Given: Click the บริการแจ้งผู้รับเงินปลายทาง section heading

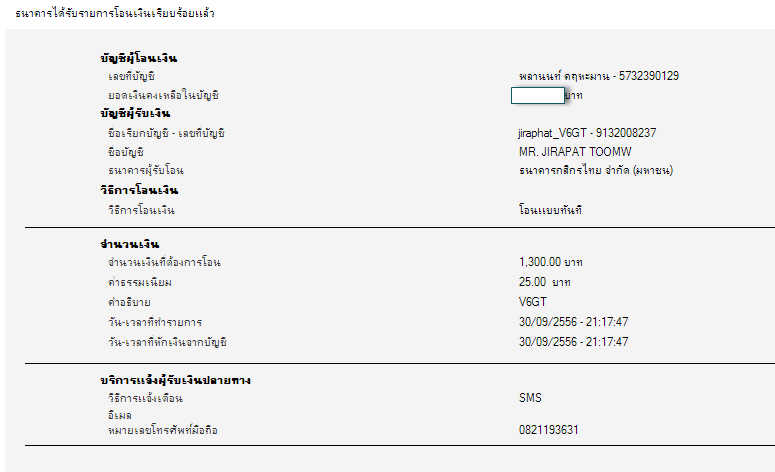Looking at the screenshot, I should [175, 381].
